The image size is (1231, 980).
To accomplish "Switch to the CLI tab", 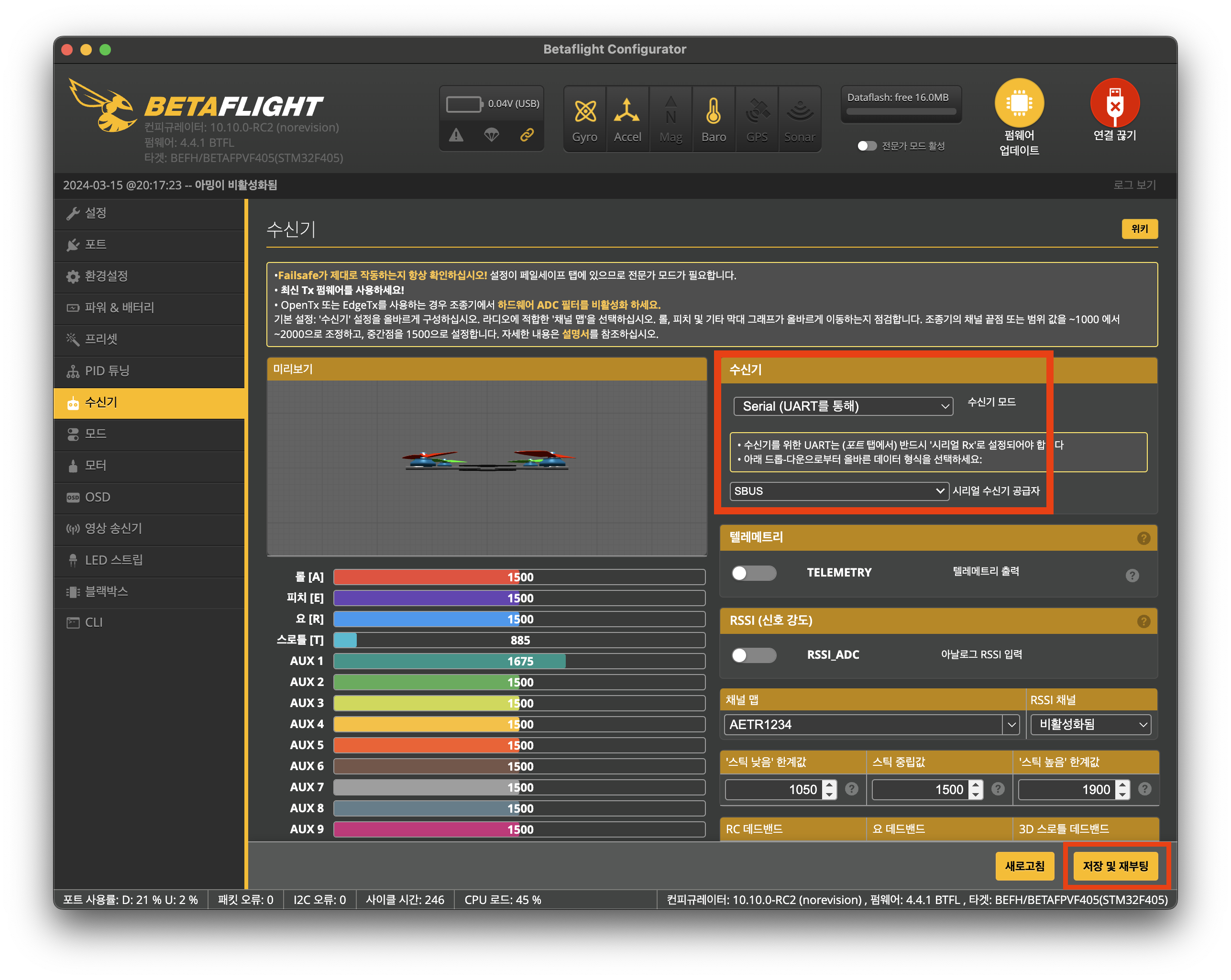I will 93,622.
